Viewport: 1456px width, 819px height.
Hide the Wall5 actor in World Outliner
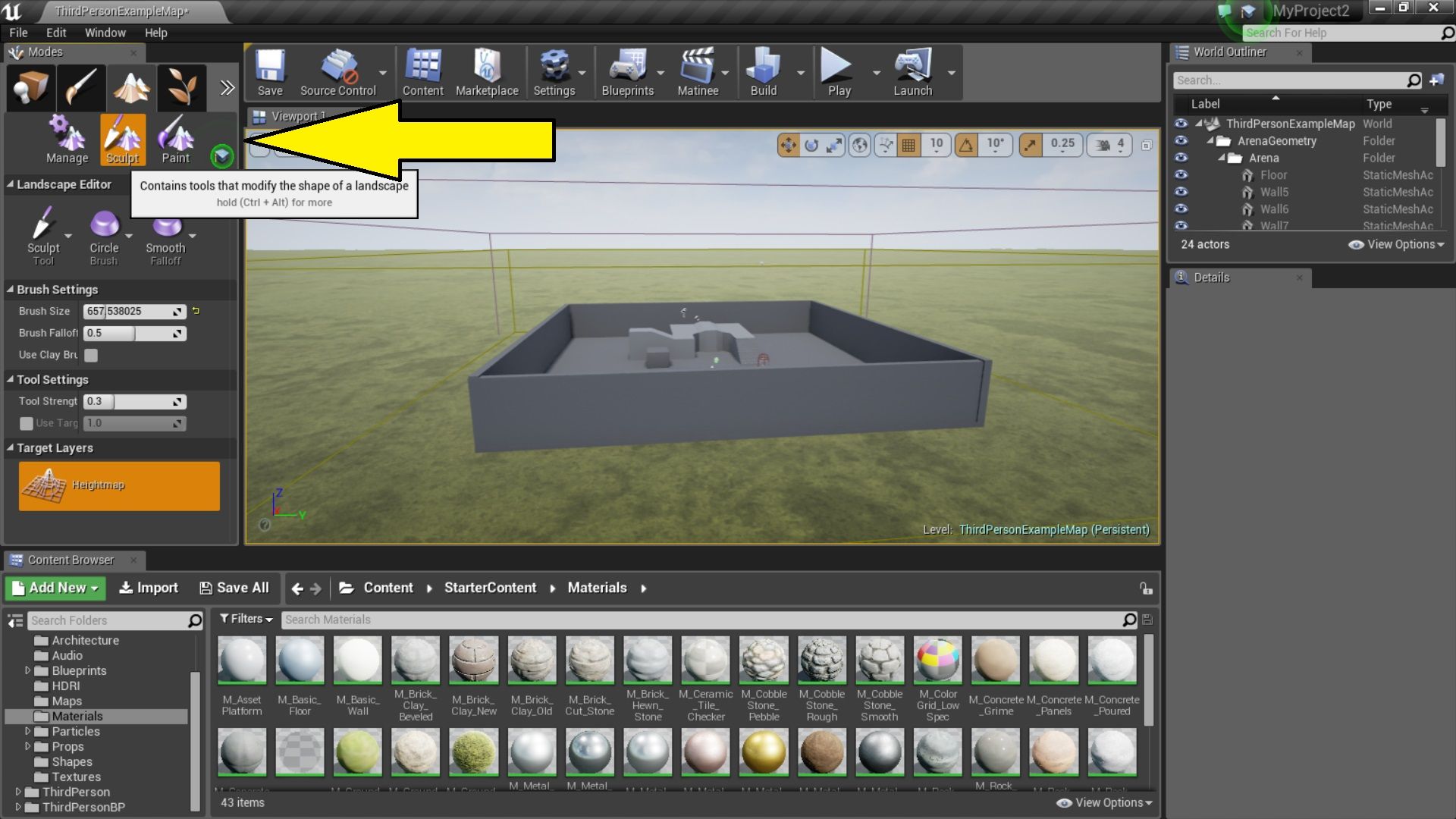tap(1181, 192)
